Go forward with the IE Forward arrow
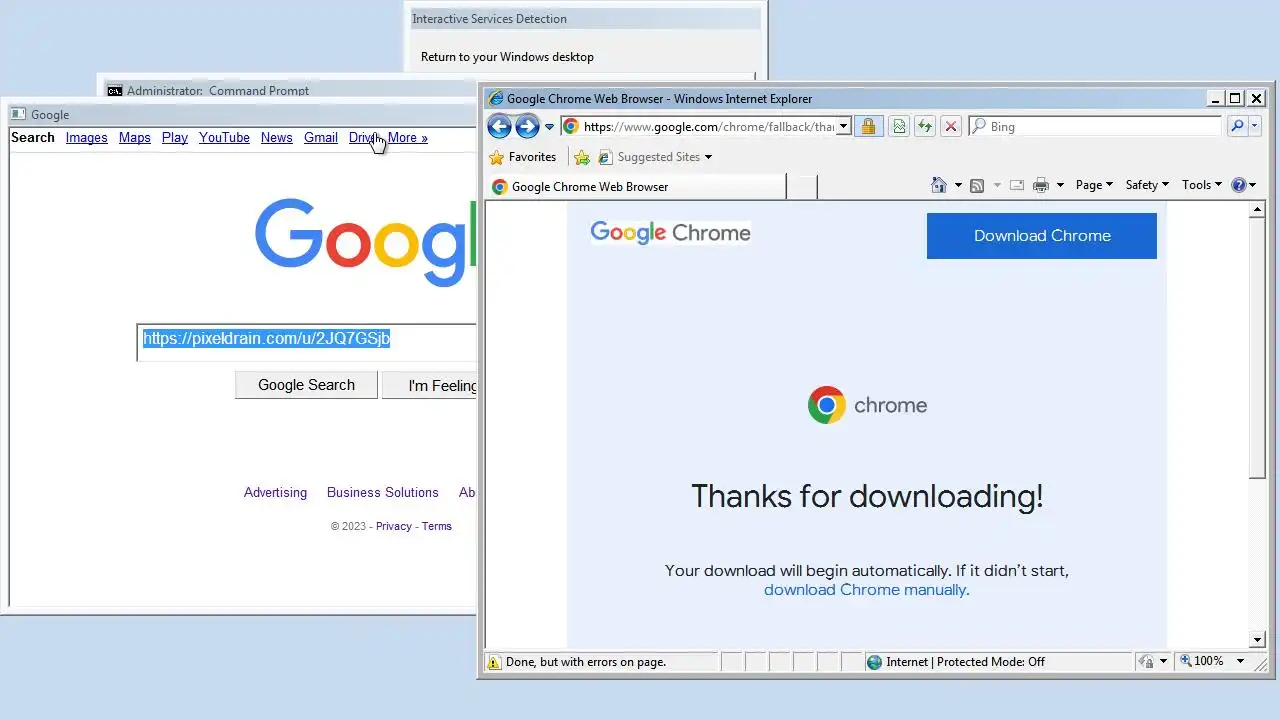This screenshot has width=1280, height=720. [x=527, y=126]
